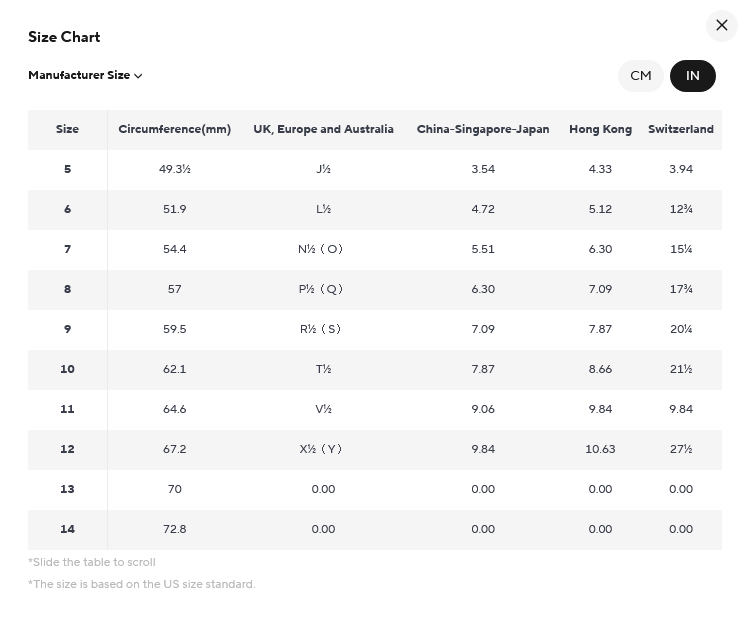Click the Switzerland column header

pyautogui.click(x=681, y=129)
